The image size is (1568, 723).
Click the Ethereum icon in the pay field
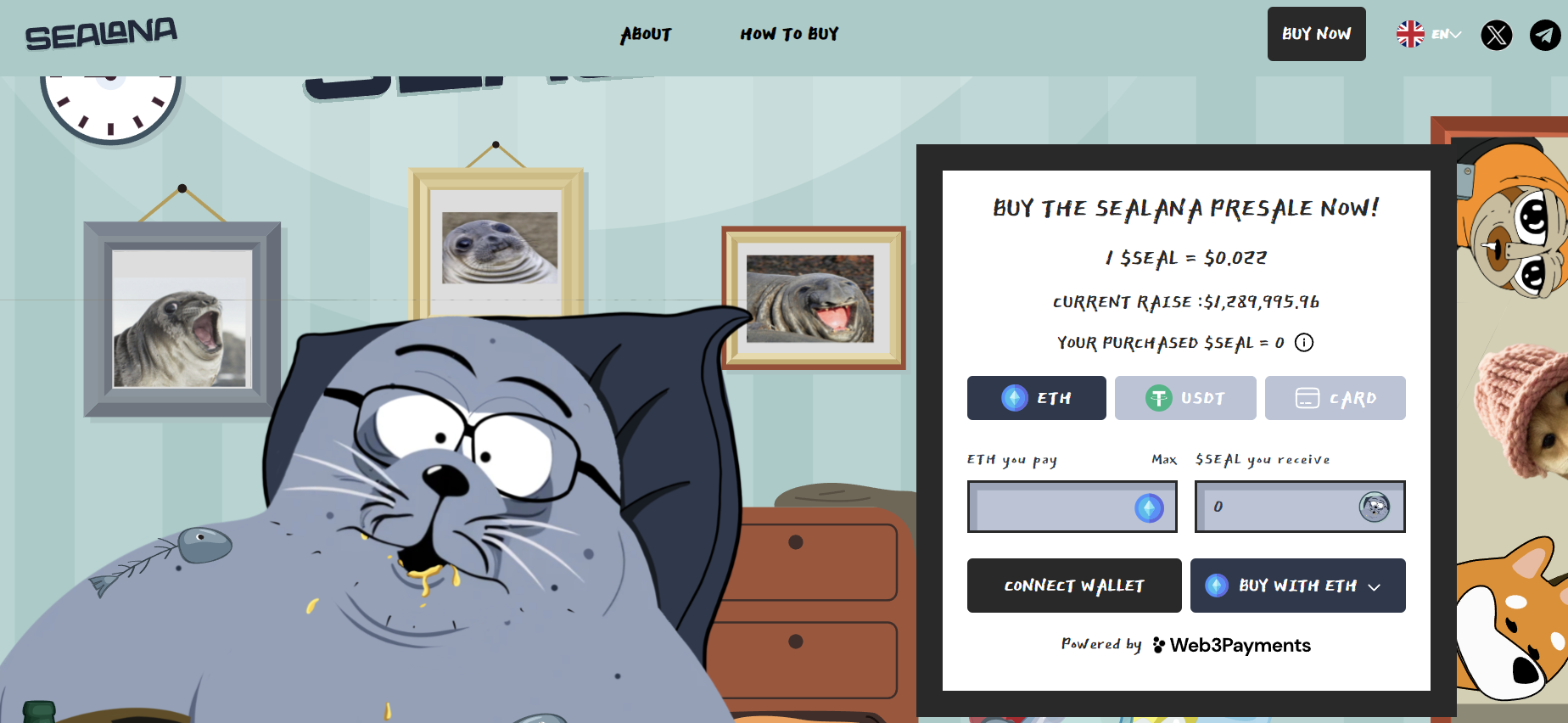click(1149, 508)
